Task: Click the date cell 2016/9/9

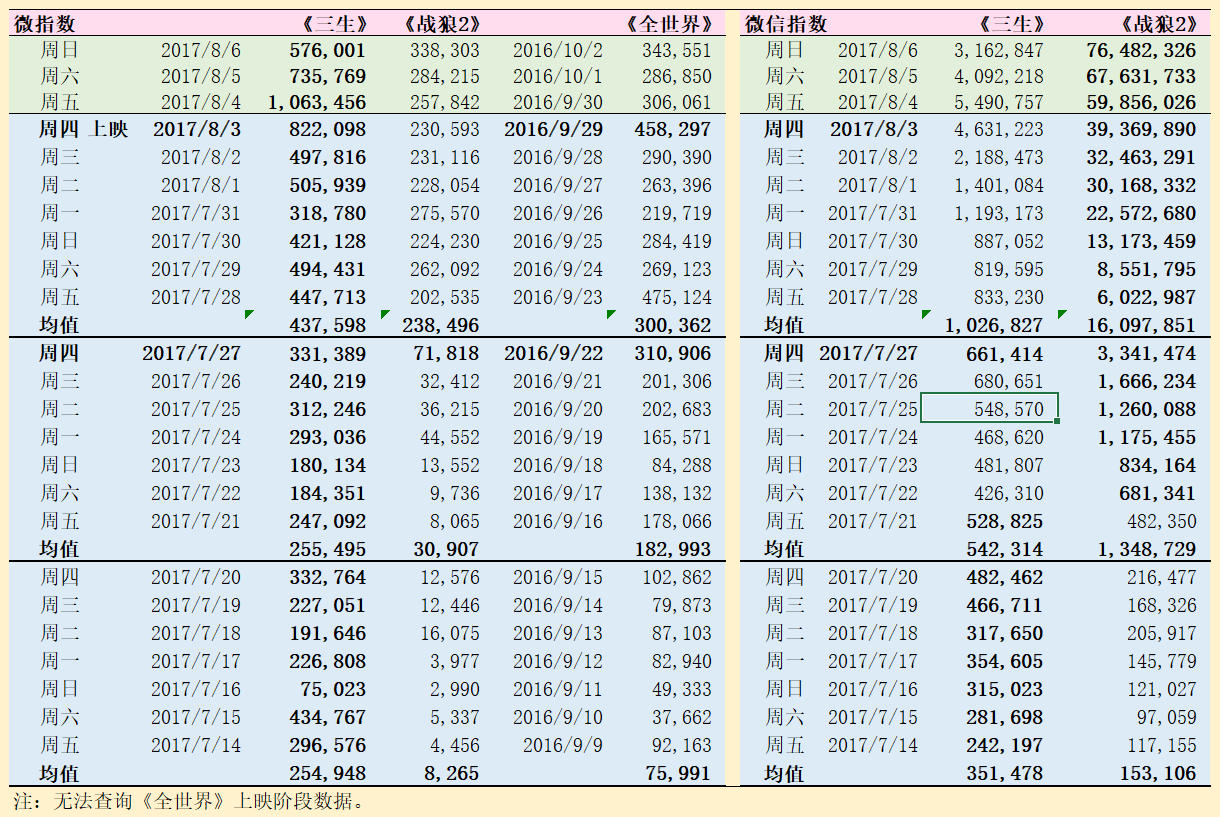Action: [x=563, y=745]
